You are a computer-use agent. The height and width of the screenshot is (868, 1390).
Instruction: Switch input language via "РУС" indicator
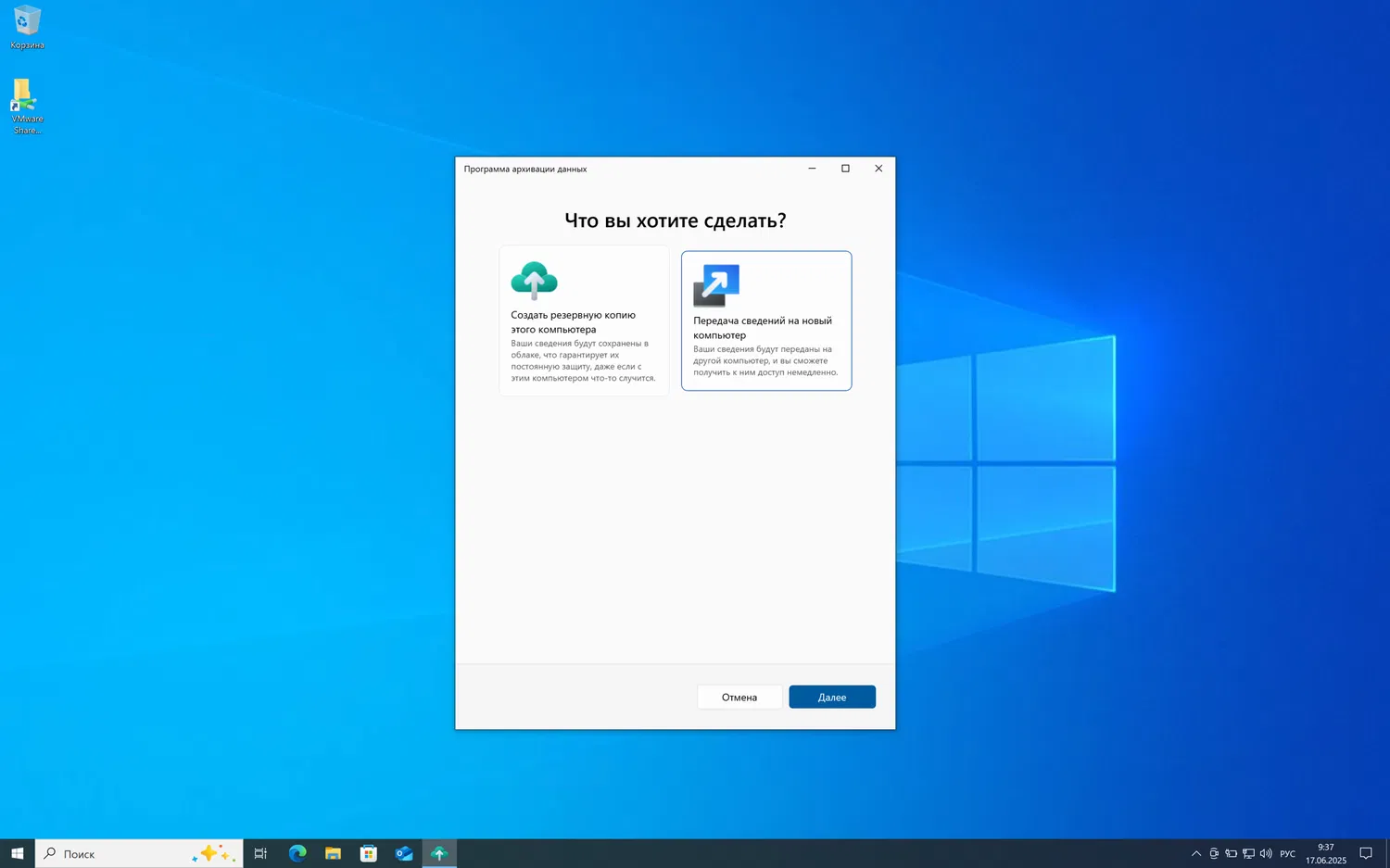(x=1287, y=853)
